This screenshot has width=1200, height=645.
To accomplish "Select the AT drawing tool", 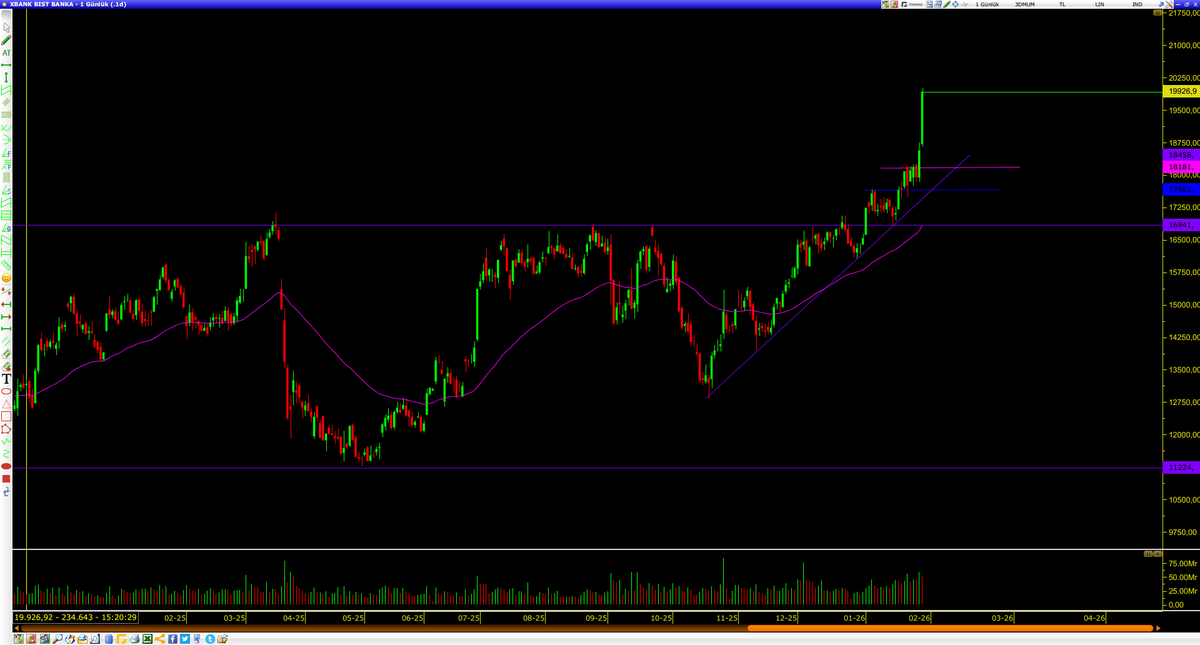I will [6, 53].
